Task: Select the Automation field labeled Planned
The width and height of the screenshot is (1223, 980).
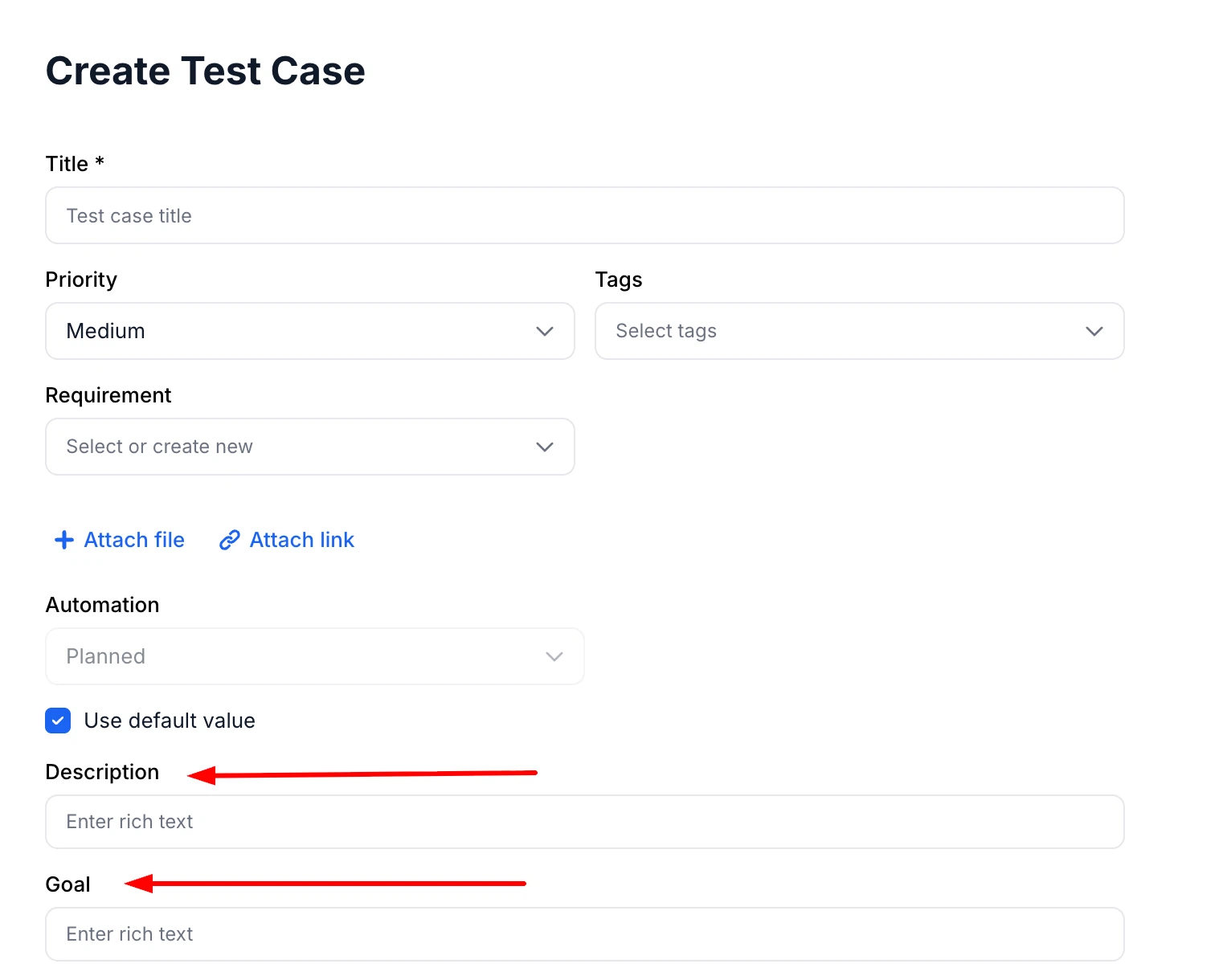Action: (315, 656)
